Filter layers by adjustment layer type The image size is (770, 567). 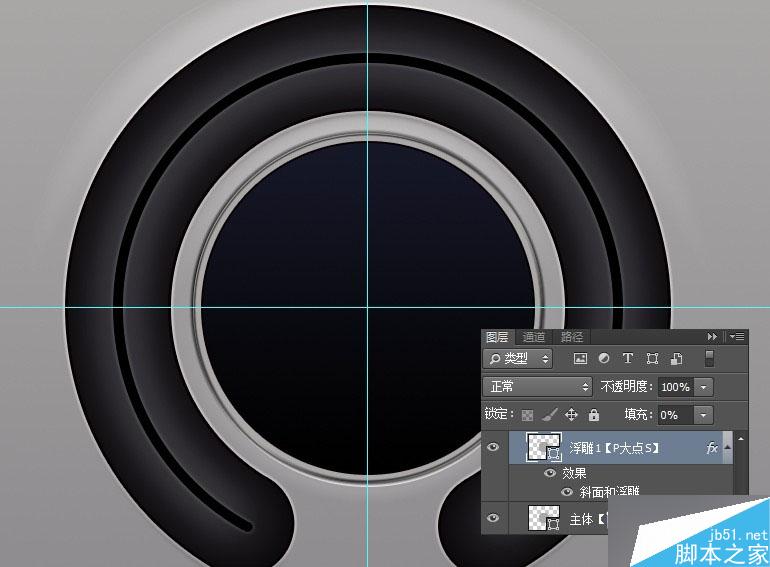click(x=604, y=358)
